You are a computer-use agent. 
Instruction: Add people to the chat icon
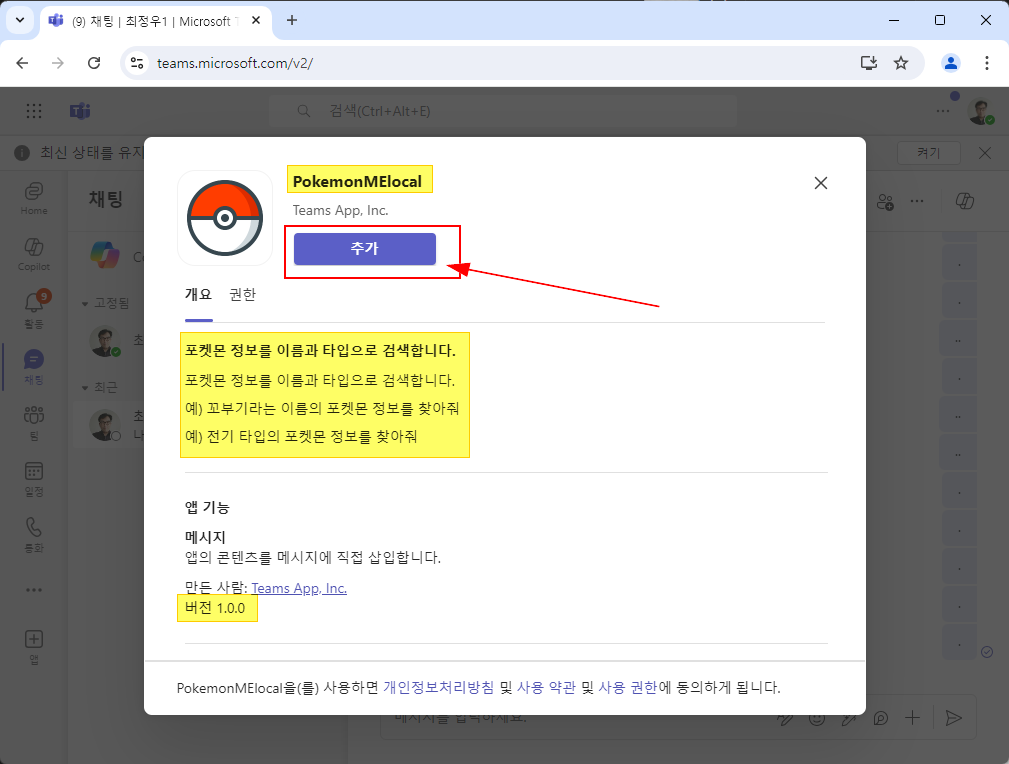tap(885, 201)
